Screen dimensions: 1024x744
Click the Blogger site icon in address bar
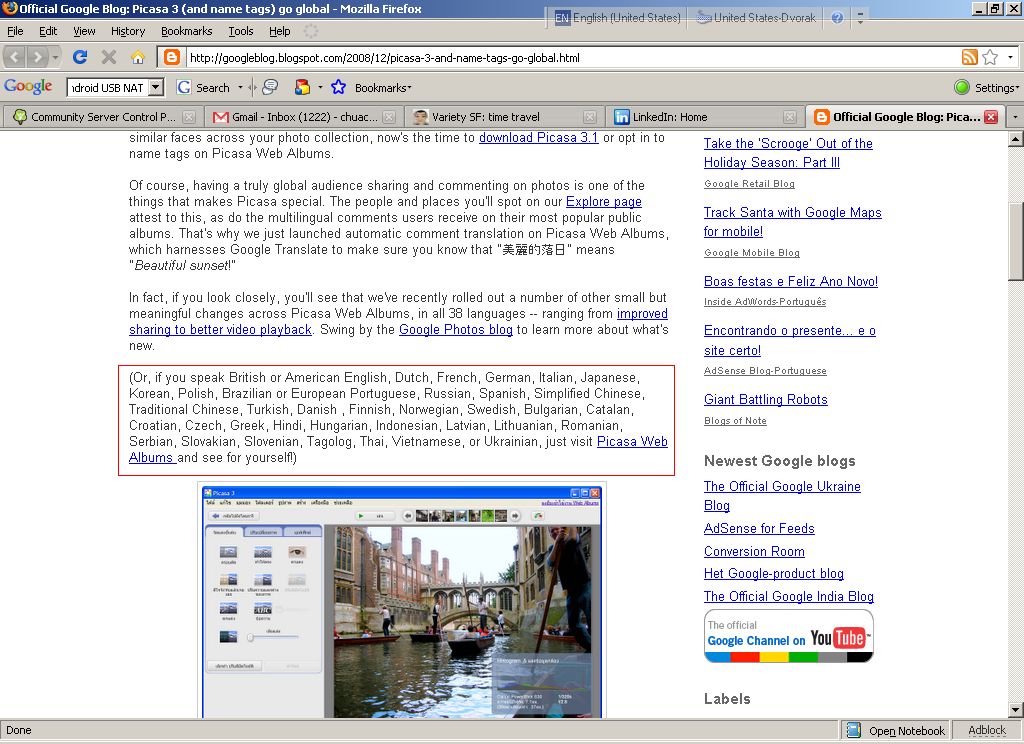171,57
